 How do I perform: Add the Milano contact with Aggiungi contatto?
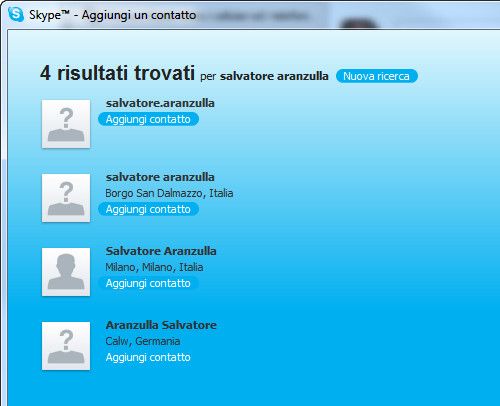pos(148,283)
